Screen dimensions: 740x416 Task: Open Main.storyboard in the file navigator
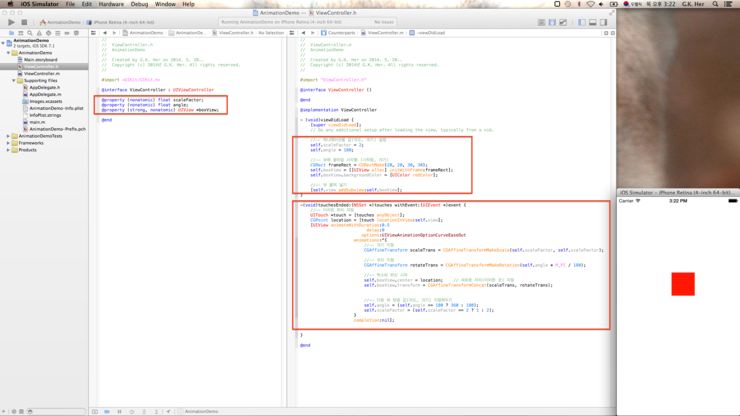40,60
